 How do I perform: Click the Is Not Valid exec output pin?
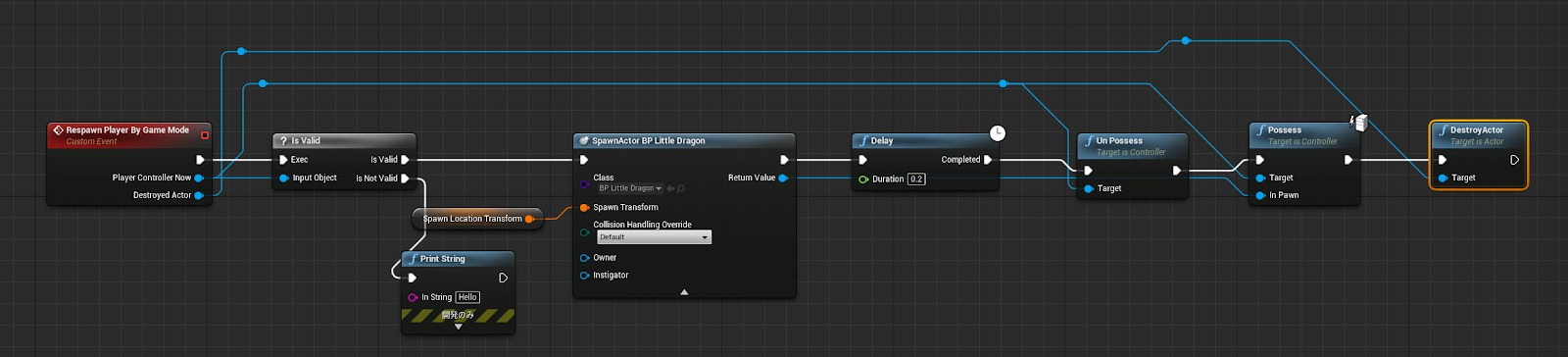405,178
